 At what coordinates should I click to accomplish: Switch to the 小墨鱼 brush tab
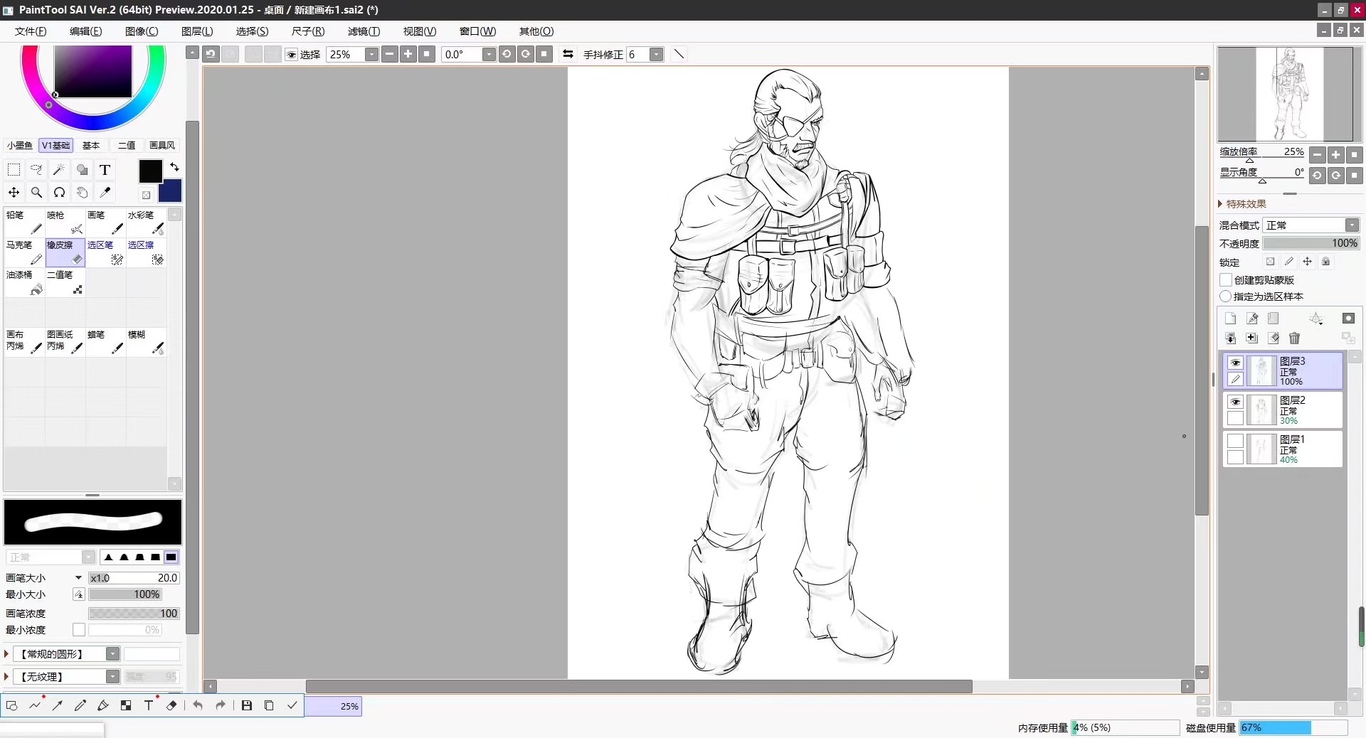point(20,146)
